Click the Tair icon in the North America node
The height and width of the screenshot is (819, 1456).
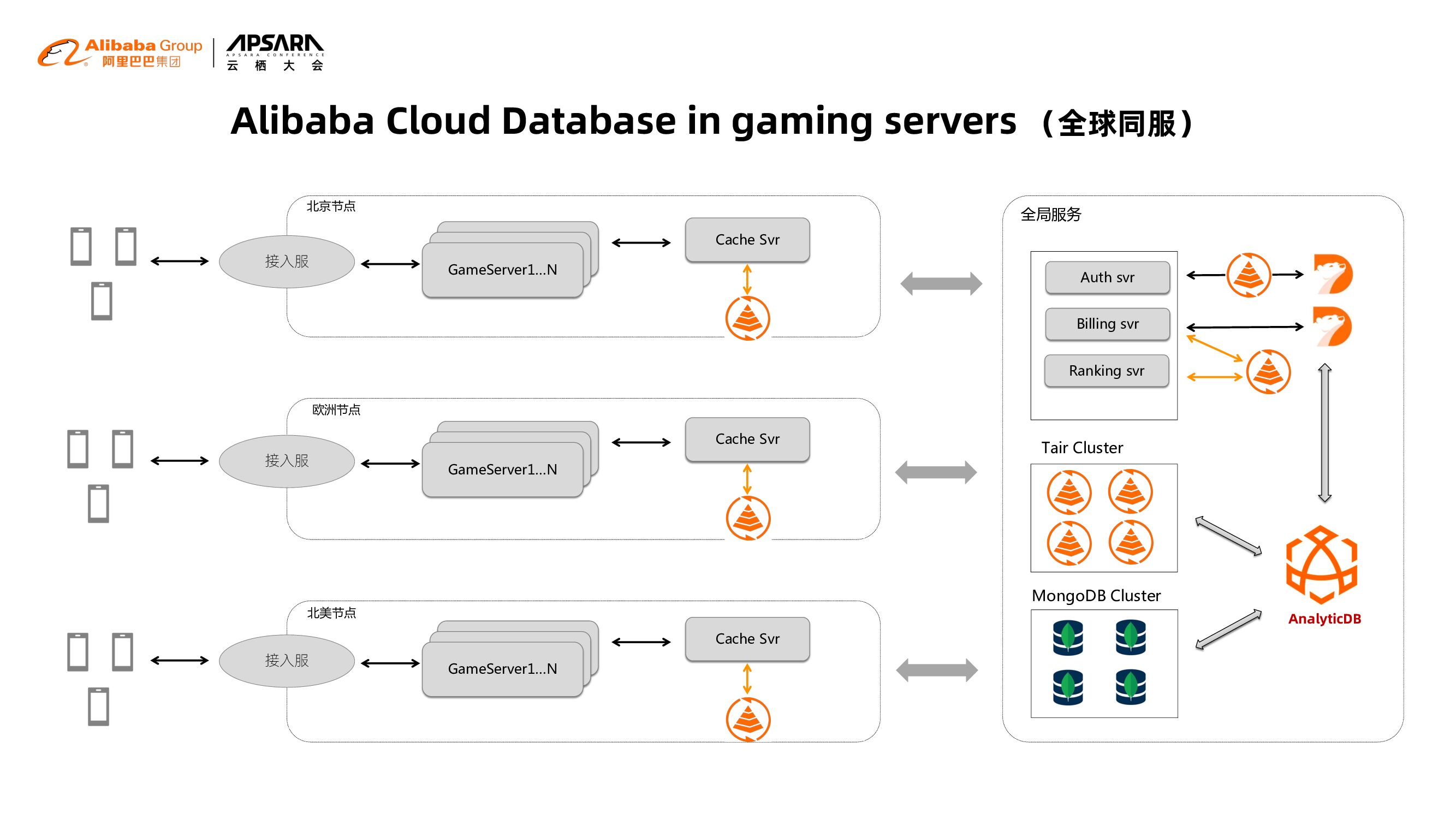tap(747, 719)
